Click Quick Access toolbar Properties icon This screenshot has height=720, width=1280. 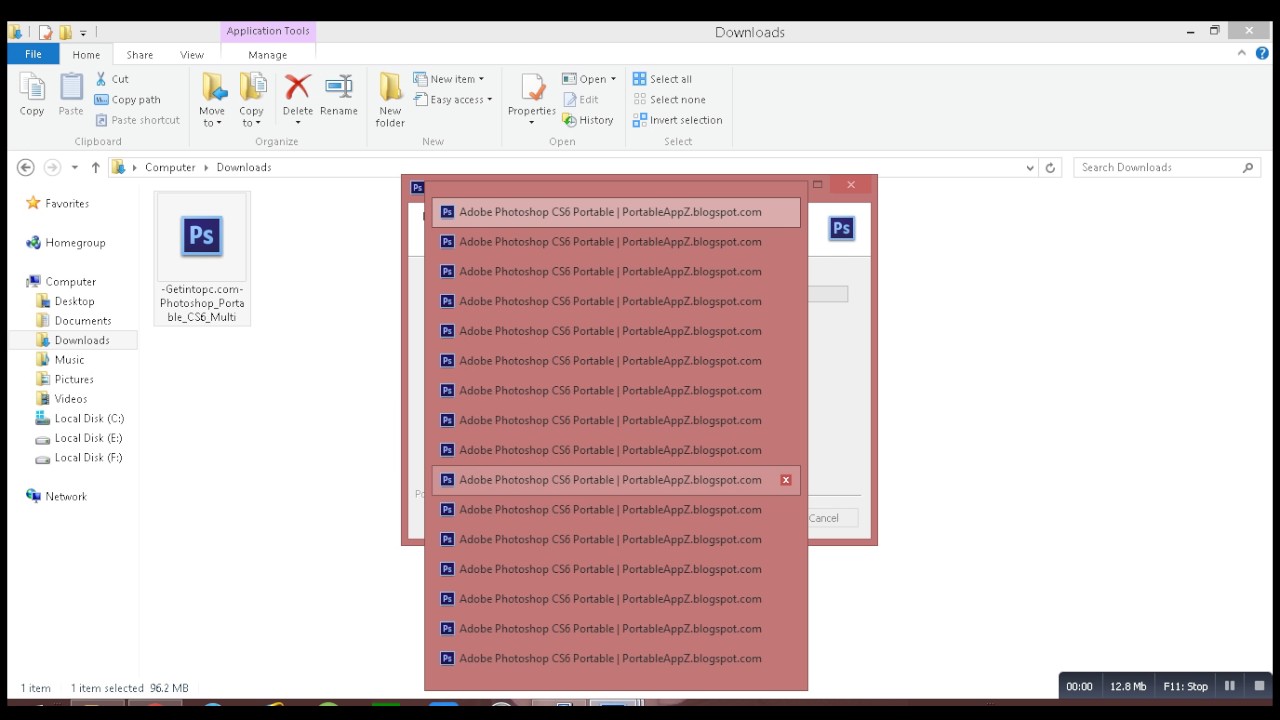[x=45, y=32]
